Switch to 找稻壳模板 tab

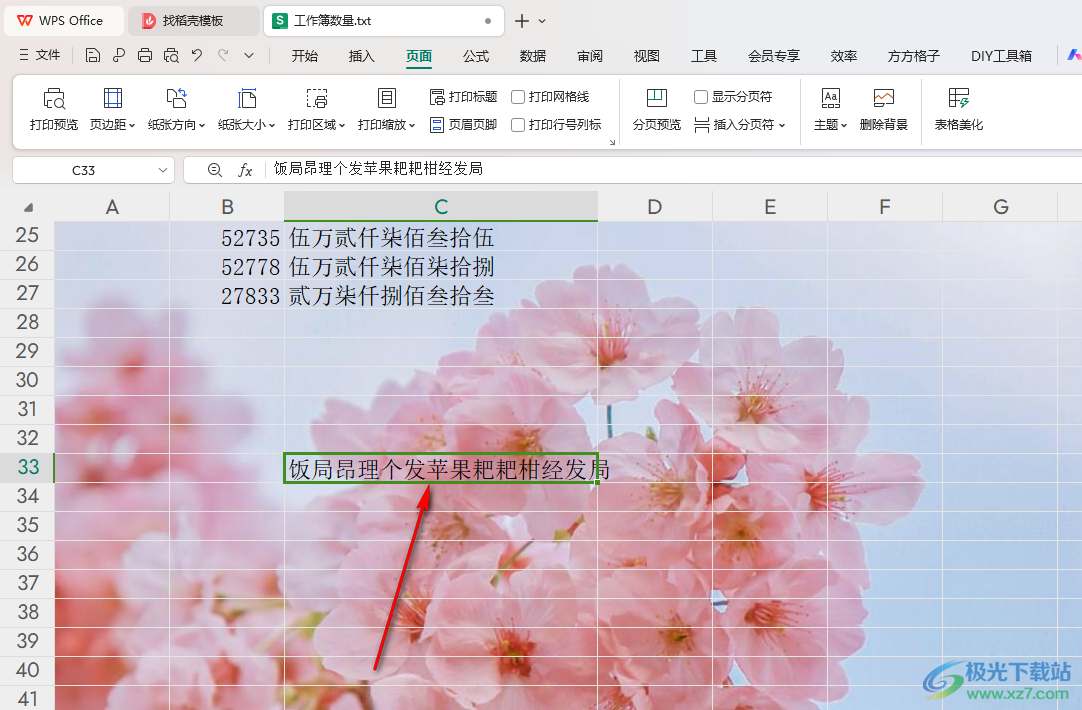point(193,21)
